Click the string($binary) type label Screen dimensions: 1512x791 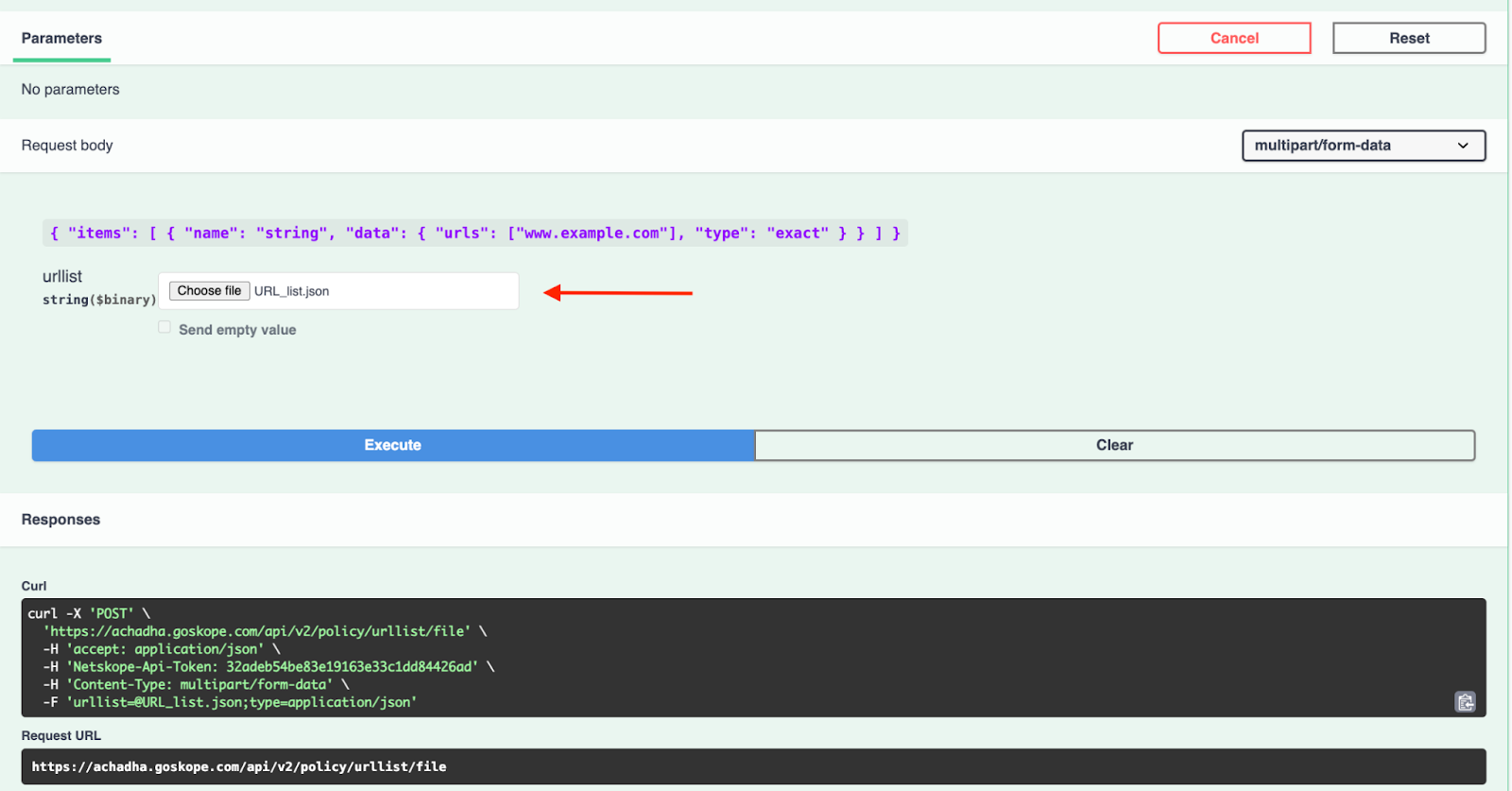click(x=99, y=300)
